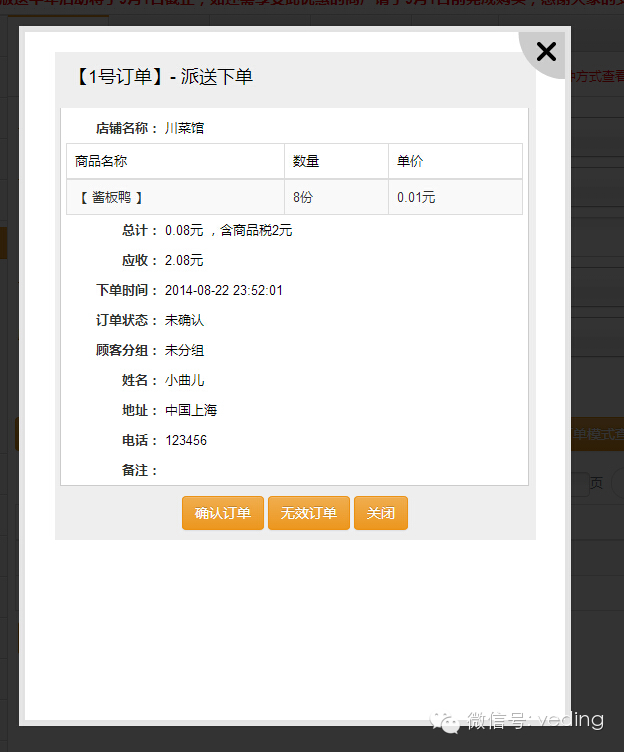
Task: Click the 商品名称 column header
Action: (x=101, y=161)
